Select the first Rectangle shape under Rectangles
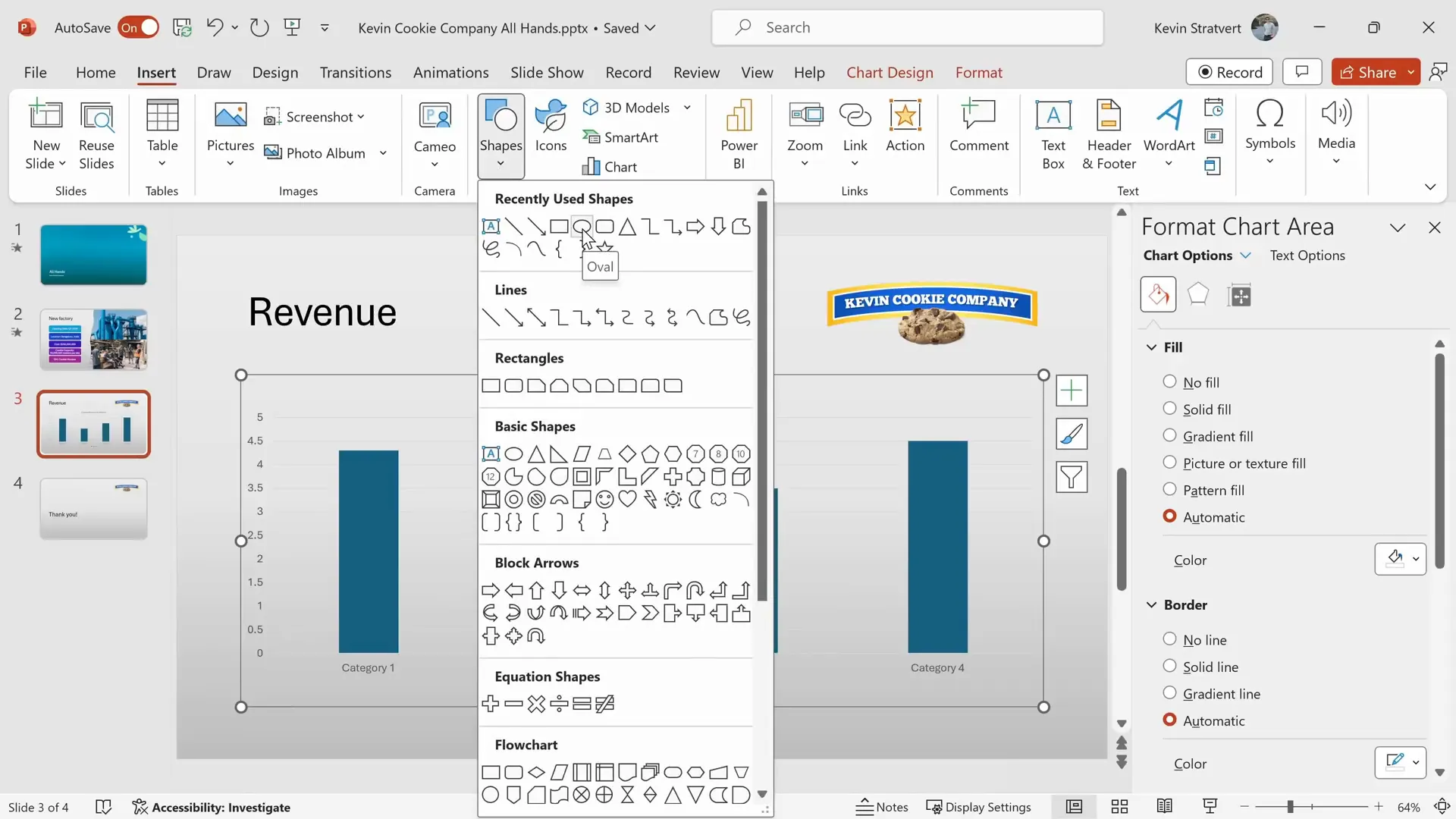Image resolution: width=1456 pixels, height=819 pixels. 491,385
